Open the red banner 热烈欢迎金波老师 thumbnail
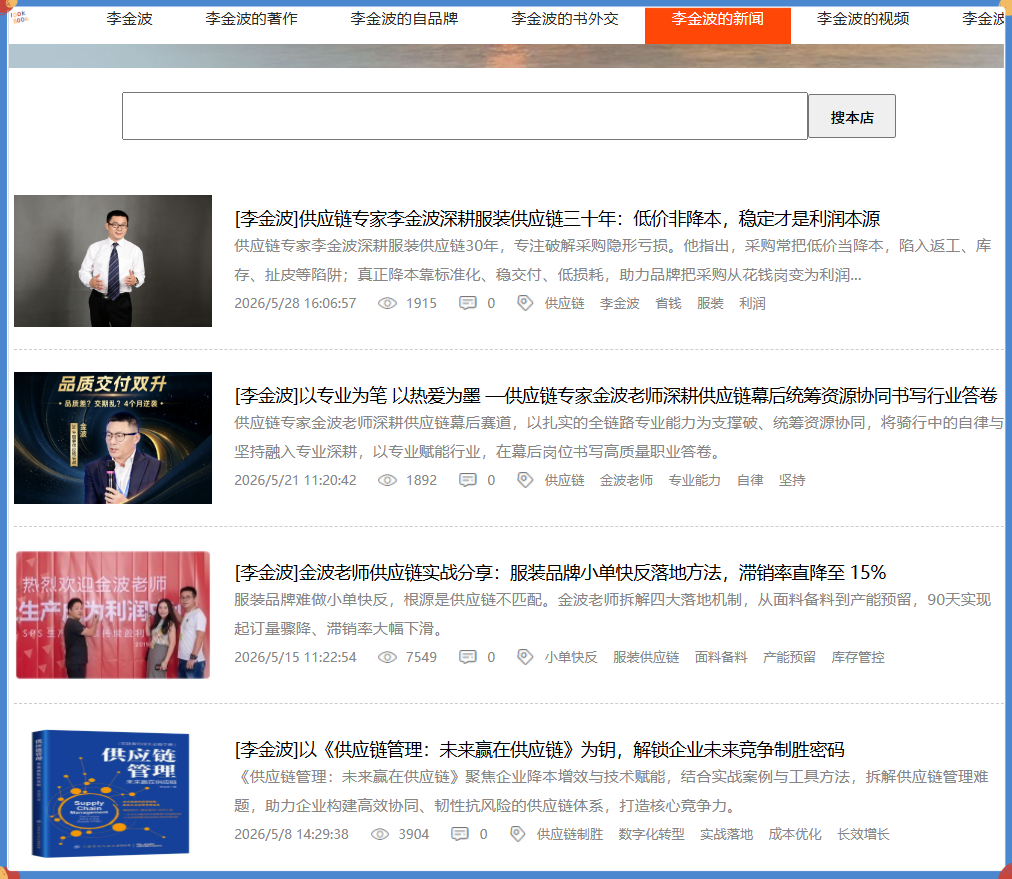1012x879 pixels. tap(113, 614)
